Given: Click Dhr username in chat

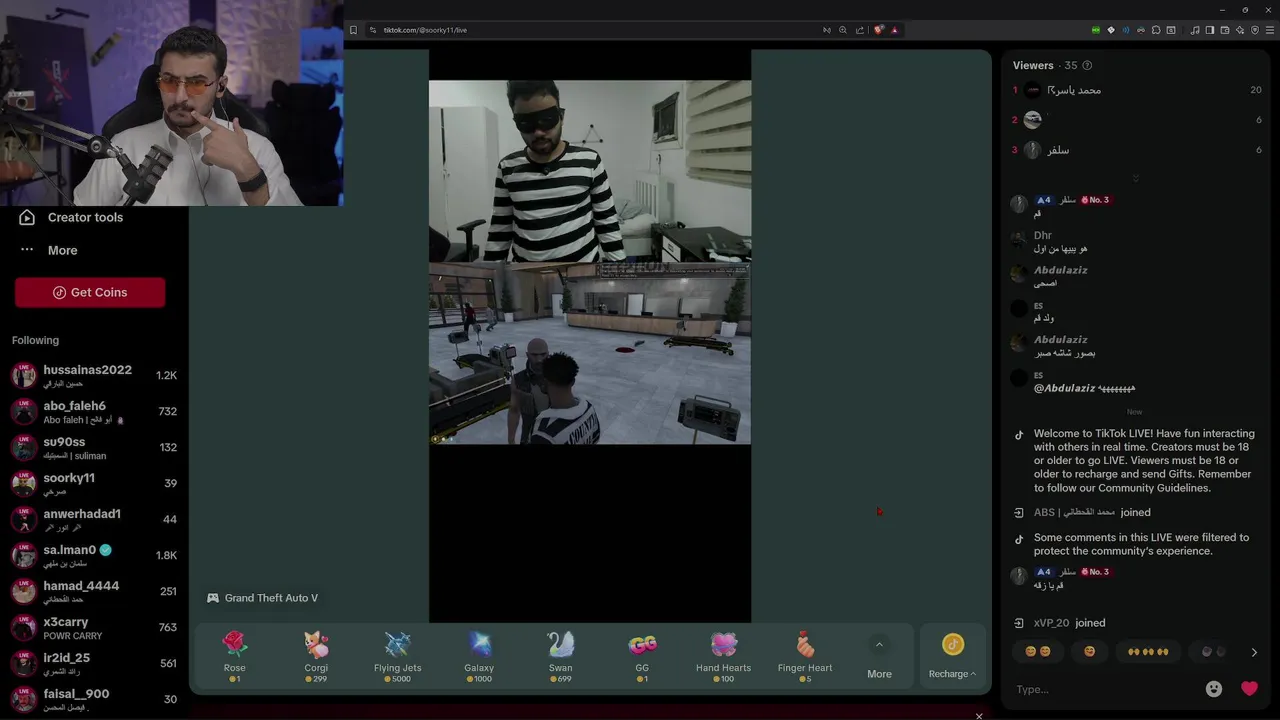Looking at the screenshot, I should [x=1042, y=236].
